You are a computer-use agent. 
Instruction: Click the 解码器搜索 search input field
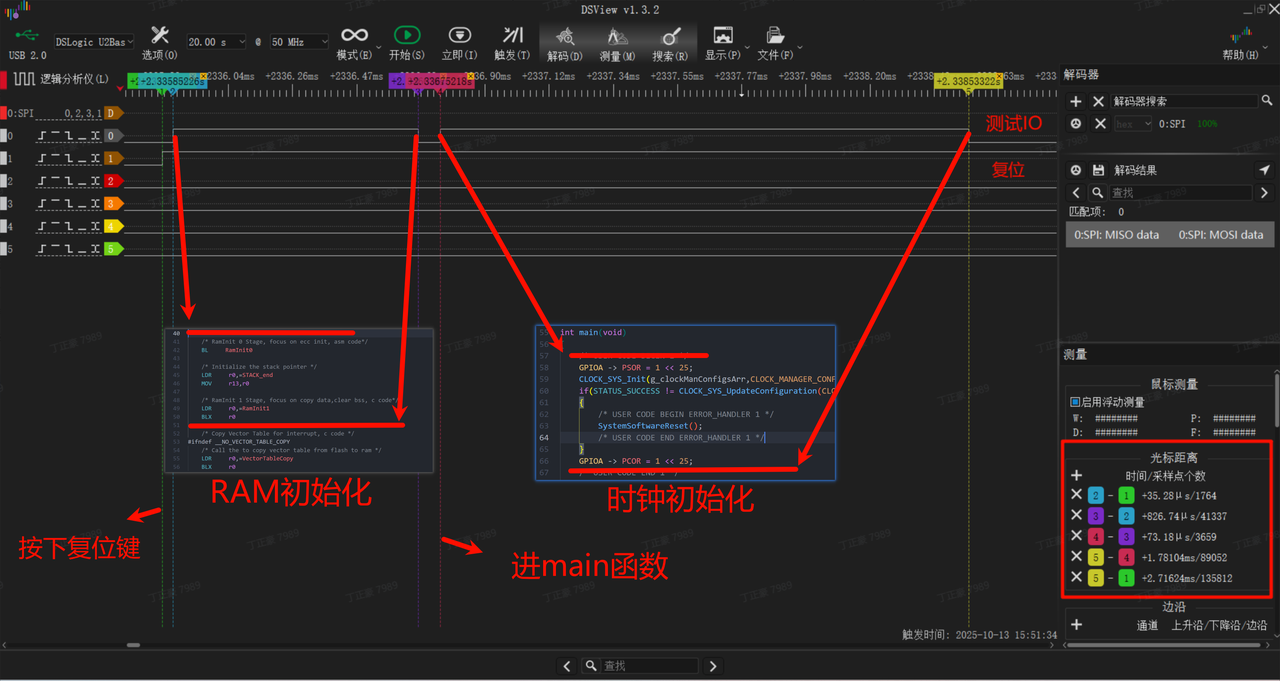click(1185, 101)
